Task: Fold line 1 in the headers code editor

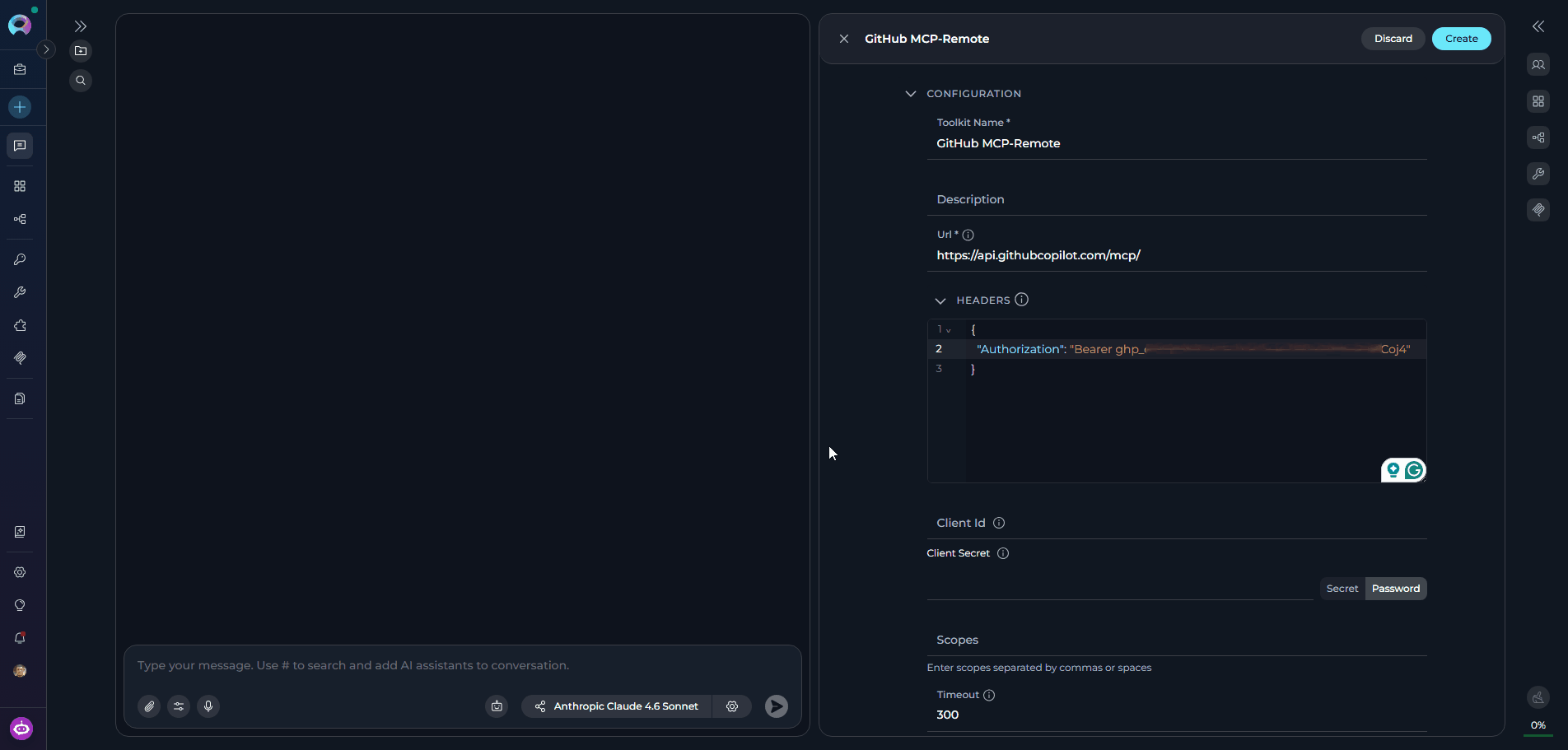Action: pyautogui.click(x=949, y=330)
